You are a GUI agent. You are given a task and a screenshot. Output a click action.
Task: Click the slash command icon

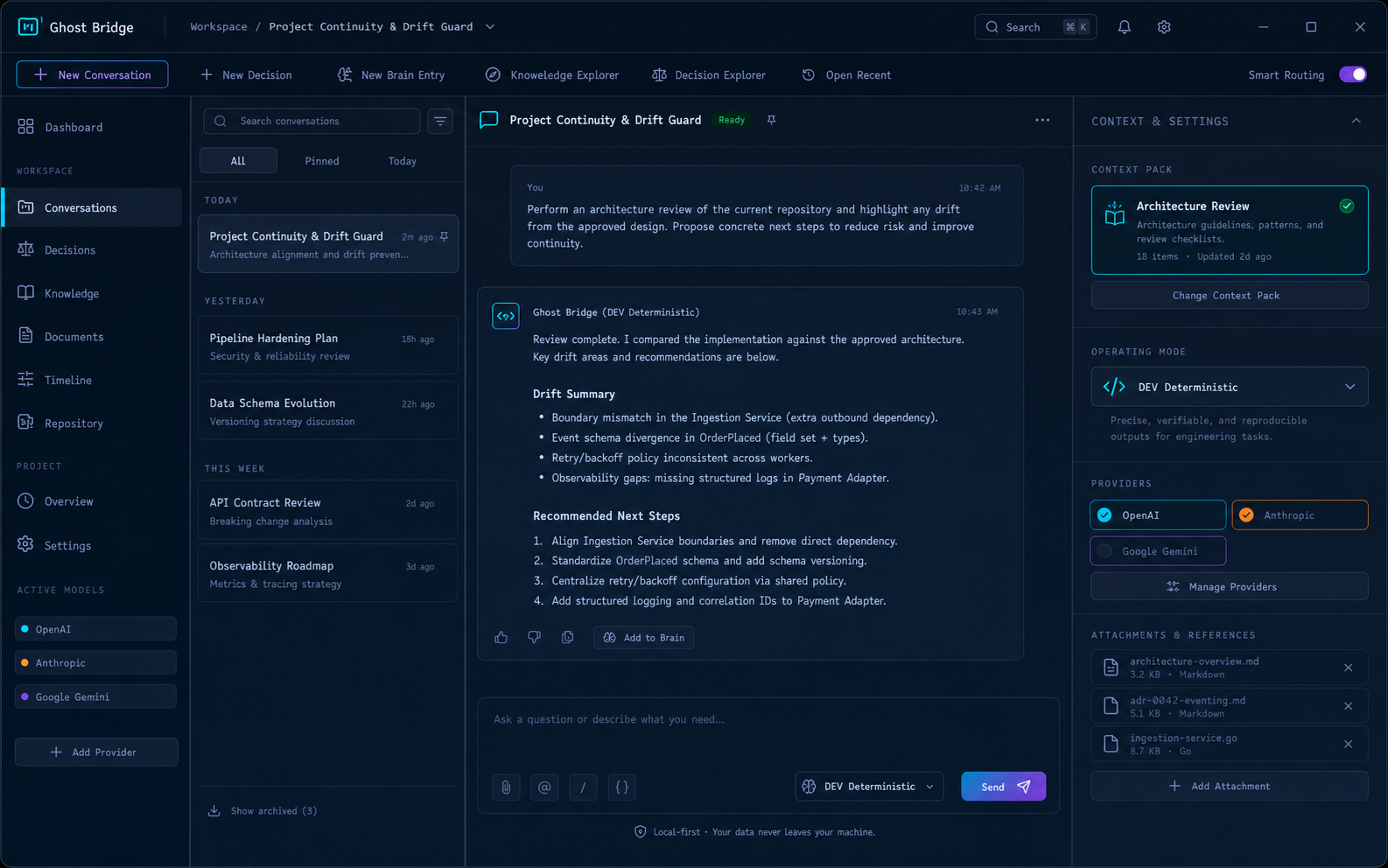click(583, 787)
